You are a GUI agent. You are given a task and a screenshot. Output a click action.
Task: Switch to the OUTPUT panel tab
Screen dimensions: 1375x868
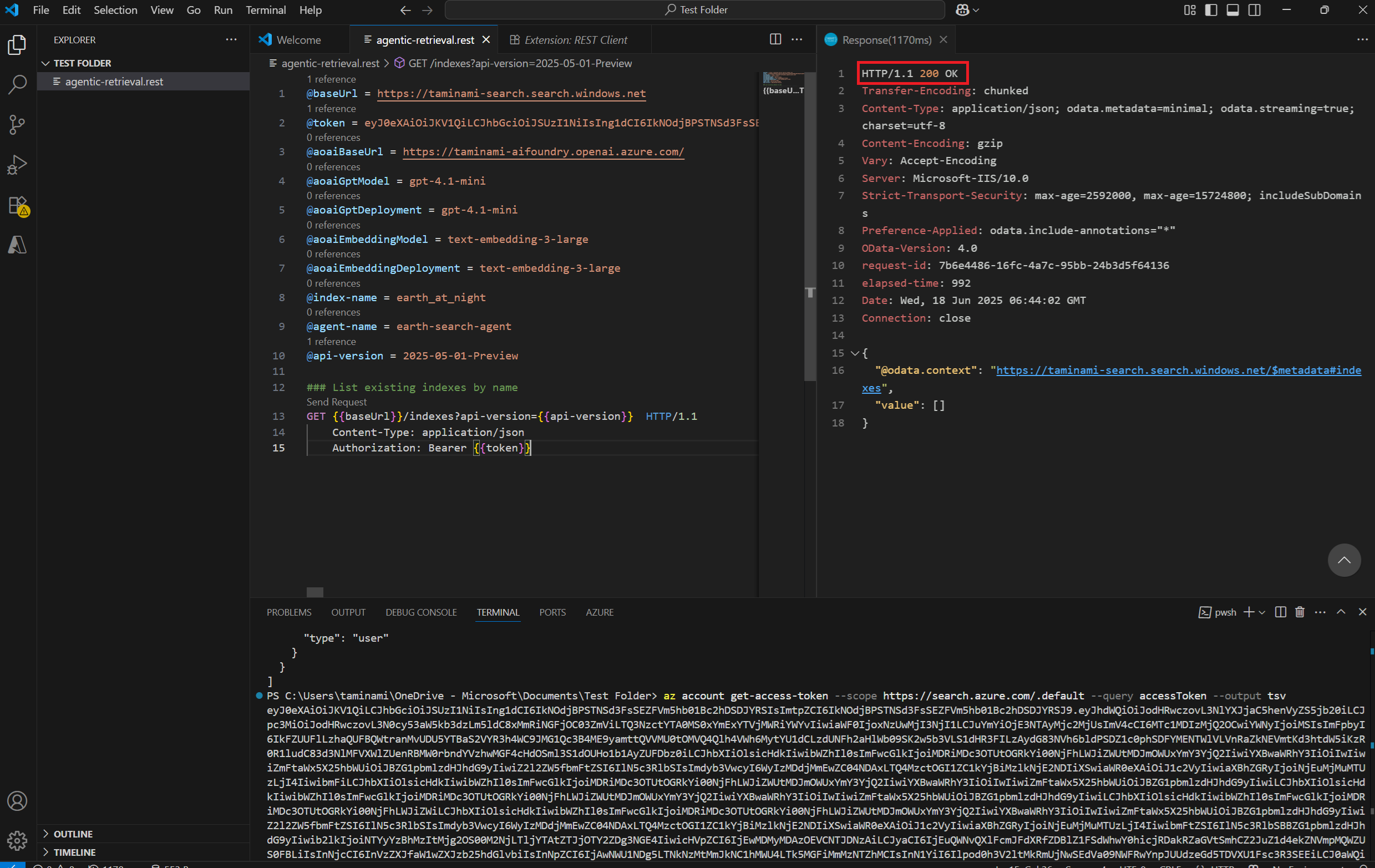[348, 612]
